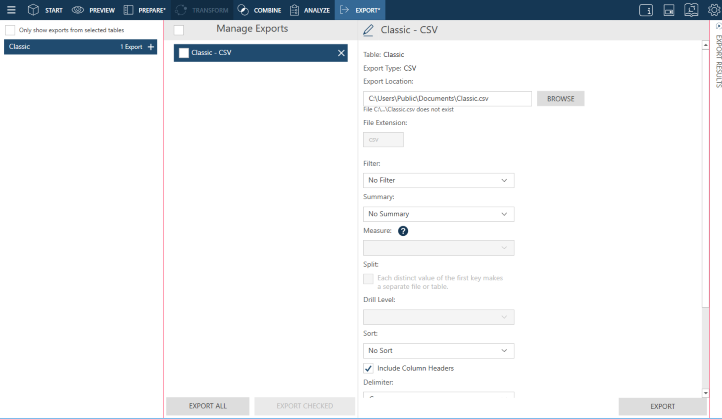The image size is (722, 419).
Task: Expand the Summary dropdown
Action: [438, 214]
